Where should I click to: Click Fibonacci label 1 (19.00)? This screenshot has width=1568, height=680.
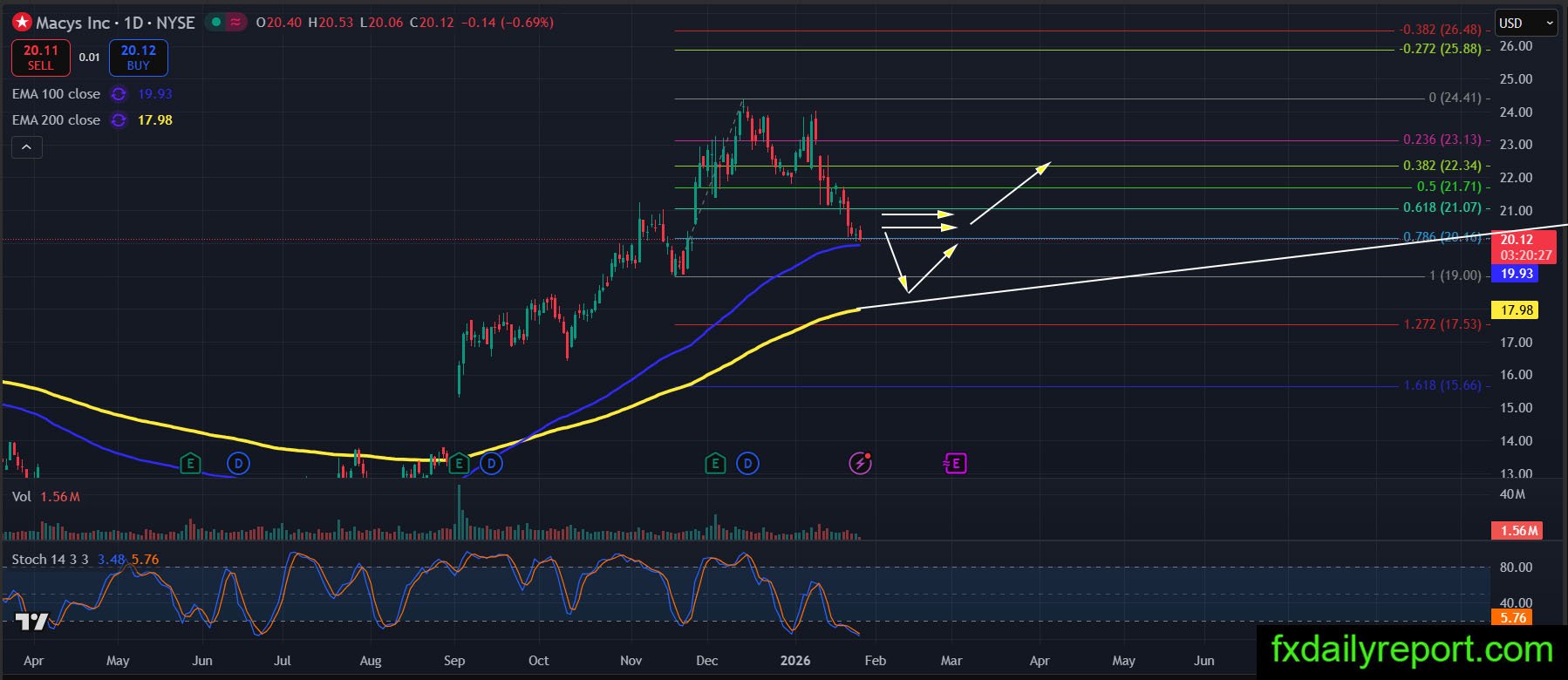point(1455,275)
